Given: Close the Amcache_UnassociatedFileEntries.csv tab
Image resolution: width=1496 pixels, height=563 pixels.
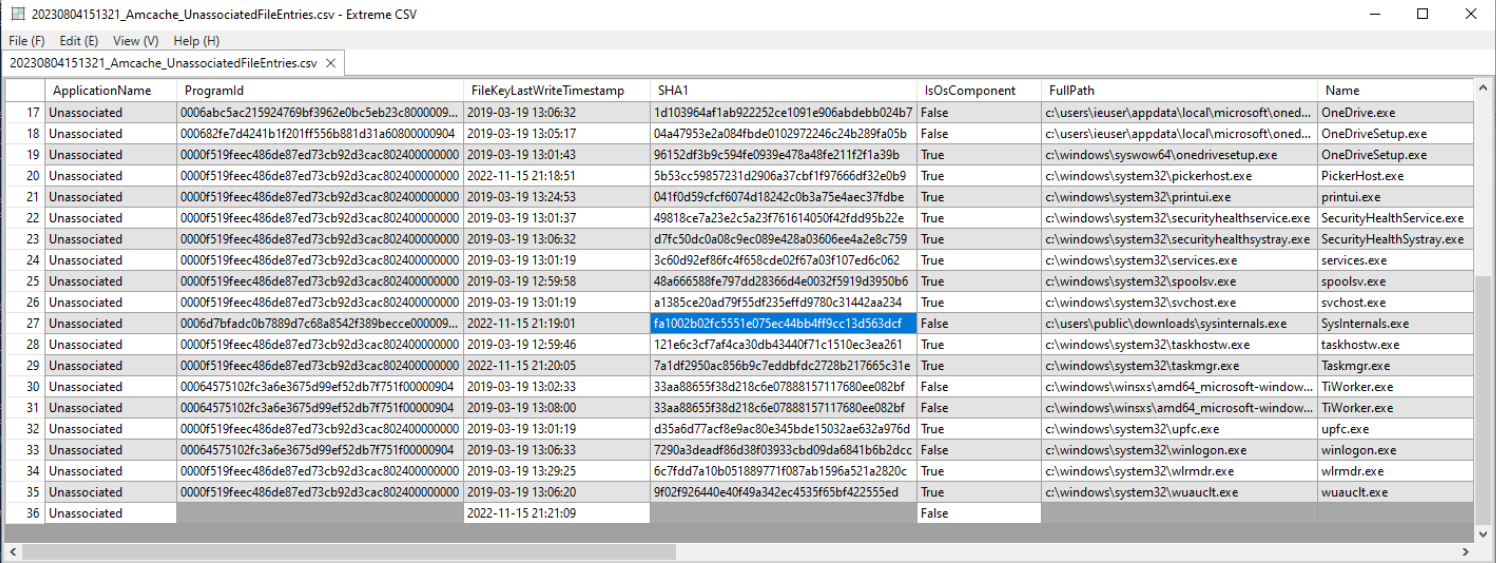Looking at the screenshot, I should tap(330, 63).
